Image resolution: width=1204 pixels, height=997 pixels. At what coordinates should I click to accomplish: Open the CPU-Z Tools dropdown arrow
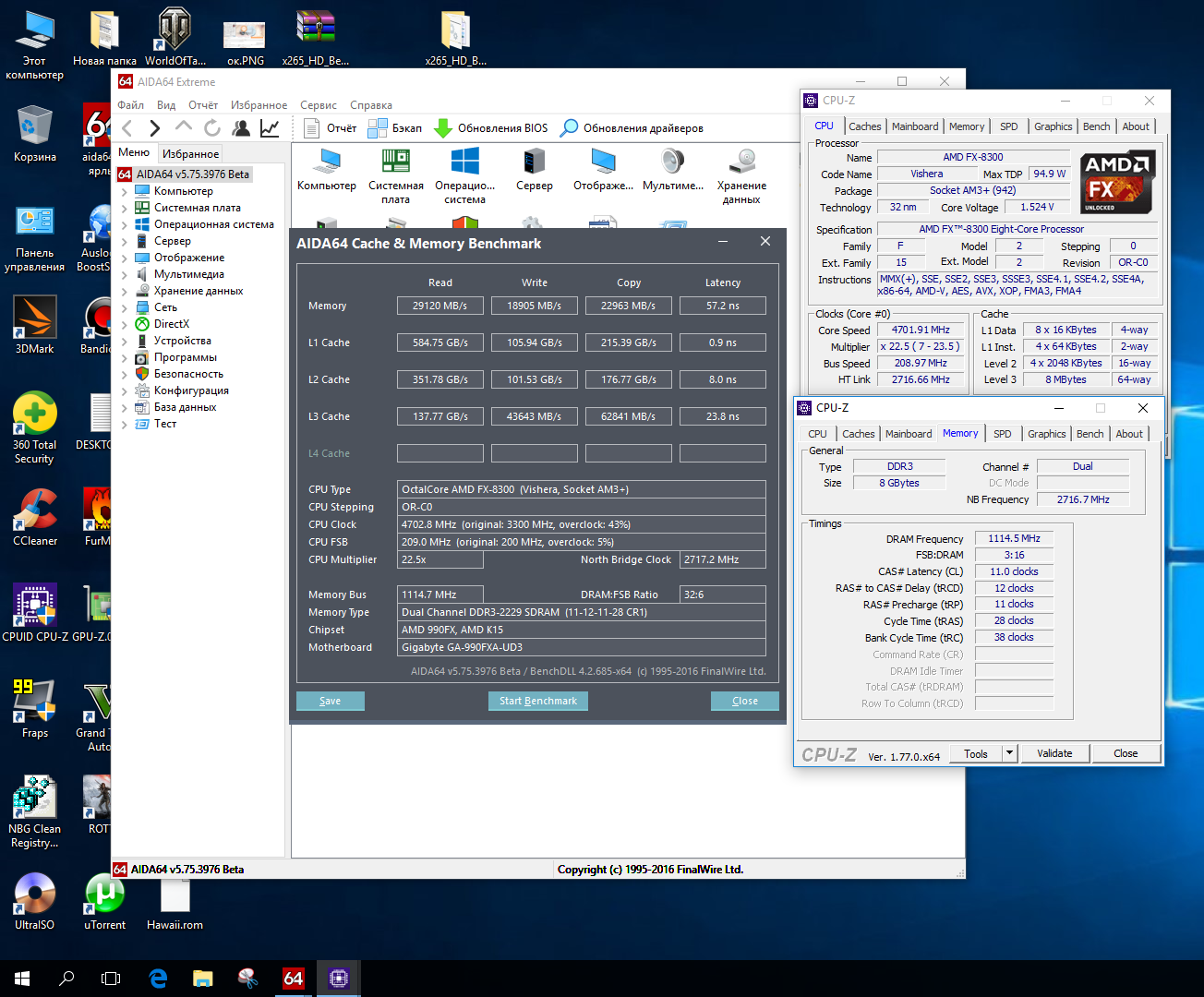pyautogui.click(x=1009, y=753)
